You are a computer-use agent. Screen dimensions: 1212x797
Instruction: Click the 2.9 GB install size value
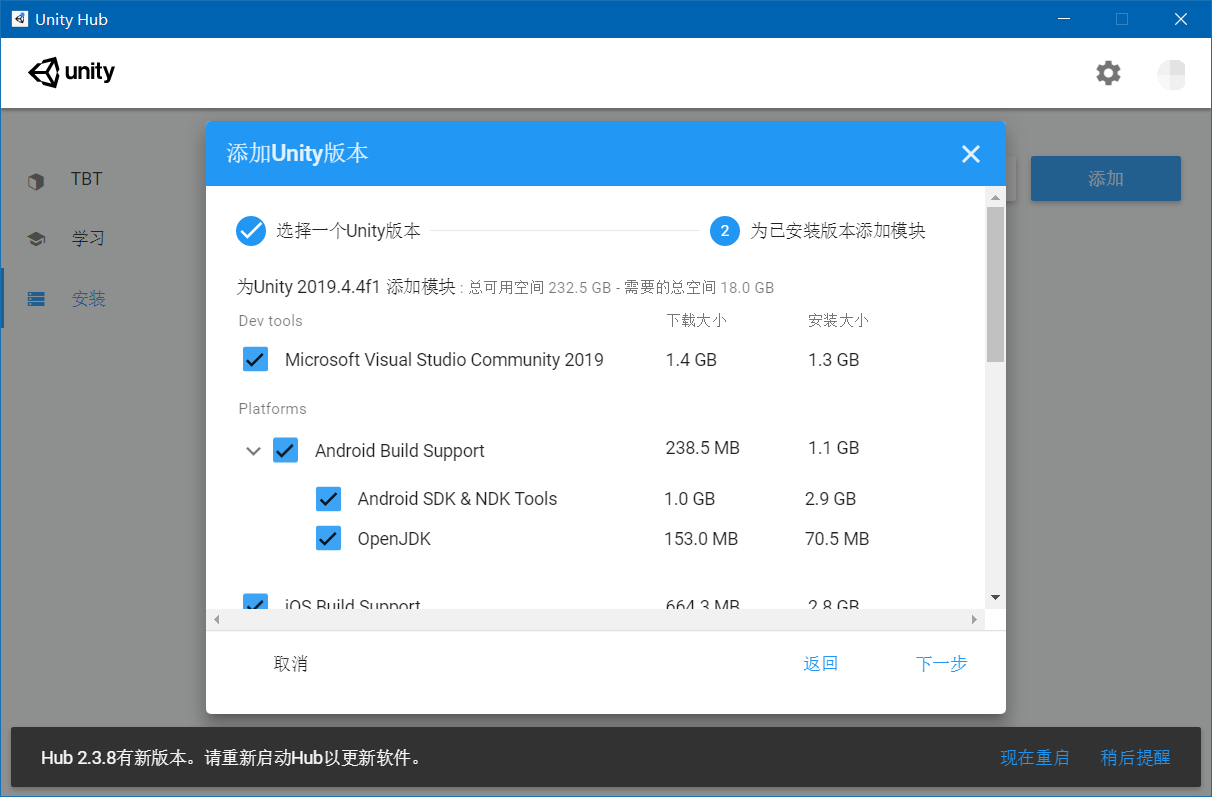[x=831, y=499]
